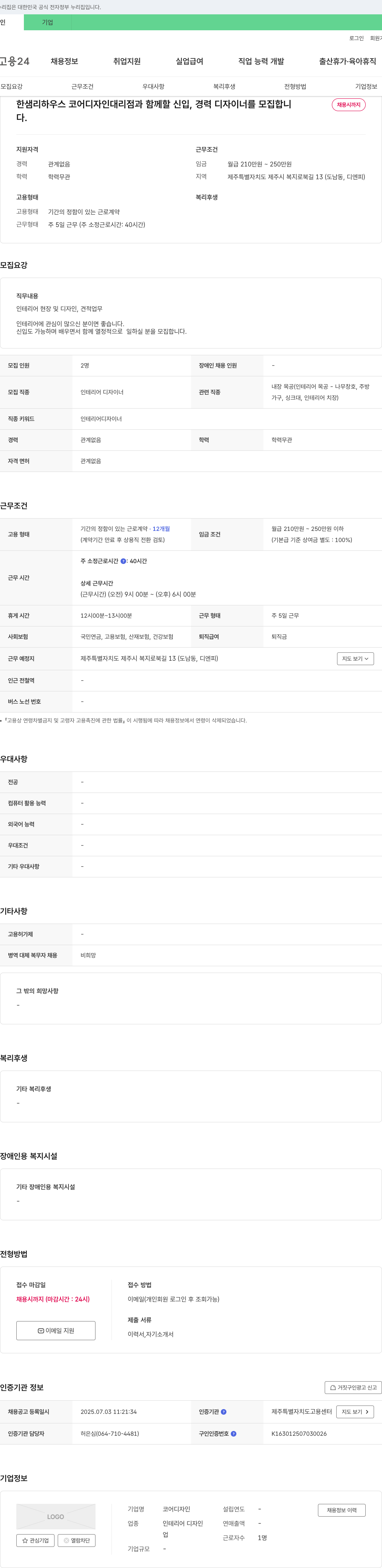Click the company LOGO placeholder image
Screen dimensions: 382x1568
click(x=56, y=1517)
